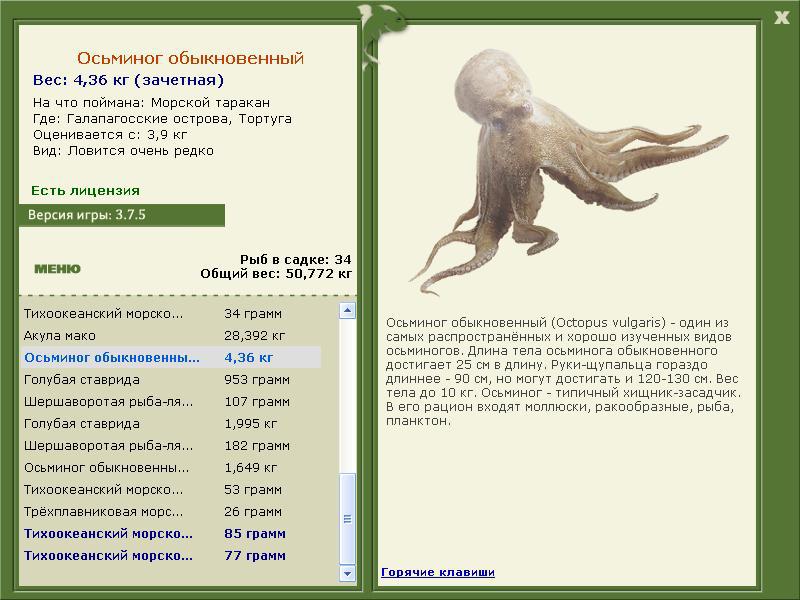Image resolution: width=800 pixels, height=600 pixels.
Task: Click the Вид: Ловится очень редко line
Action: 123,151
